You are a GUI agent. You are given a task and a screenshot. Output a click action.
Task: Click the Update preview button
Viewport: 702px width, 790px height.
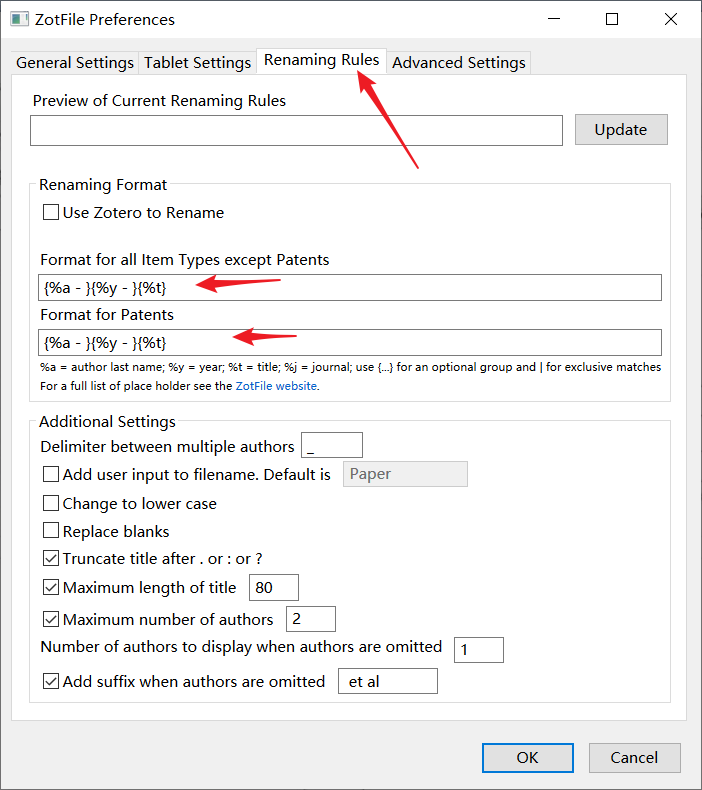[x=621, y=129]
